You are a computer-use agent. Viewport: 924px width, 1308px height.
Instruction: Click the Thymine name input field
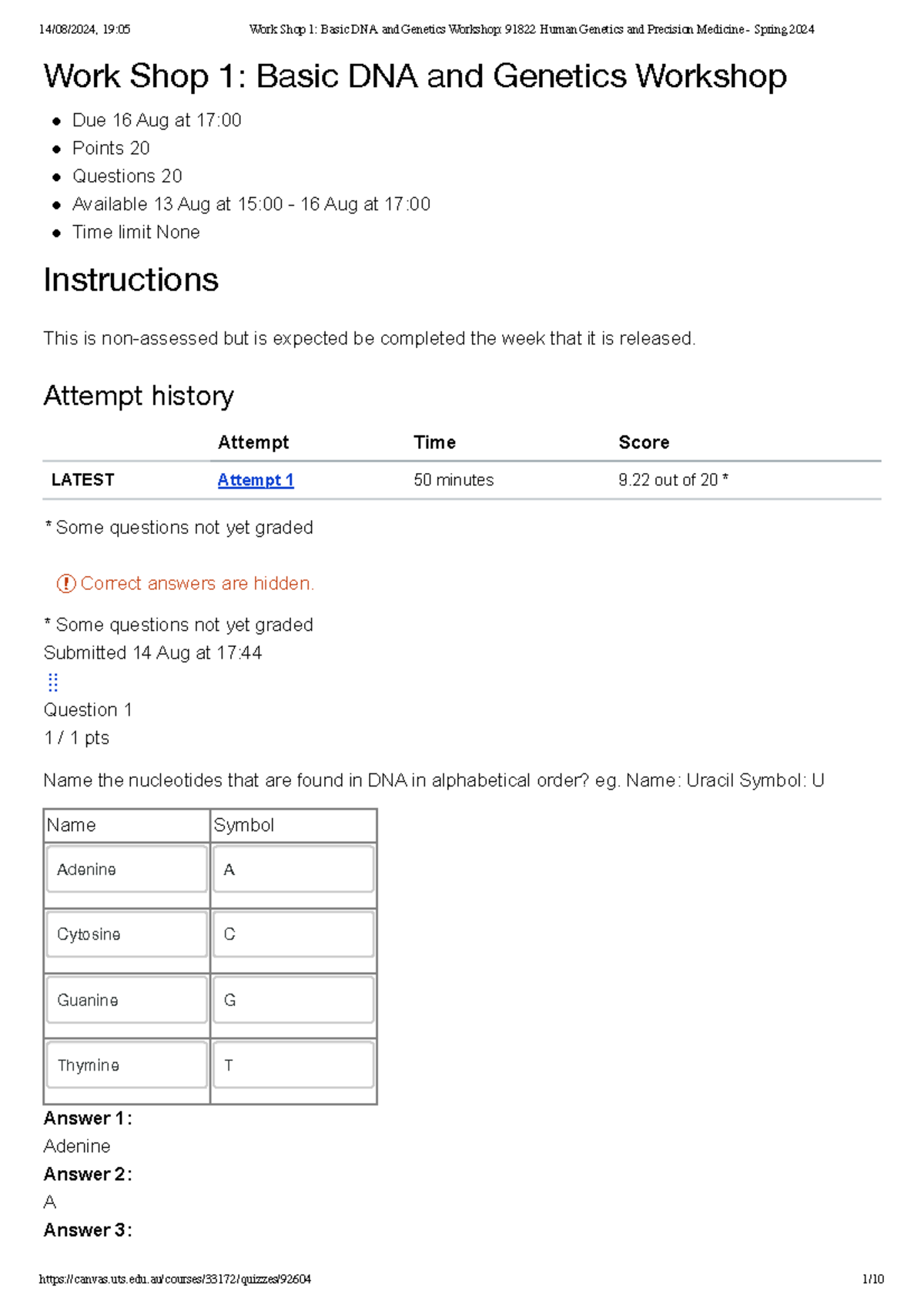tap(127, 1065)
